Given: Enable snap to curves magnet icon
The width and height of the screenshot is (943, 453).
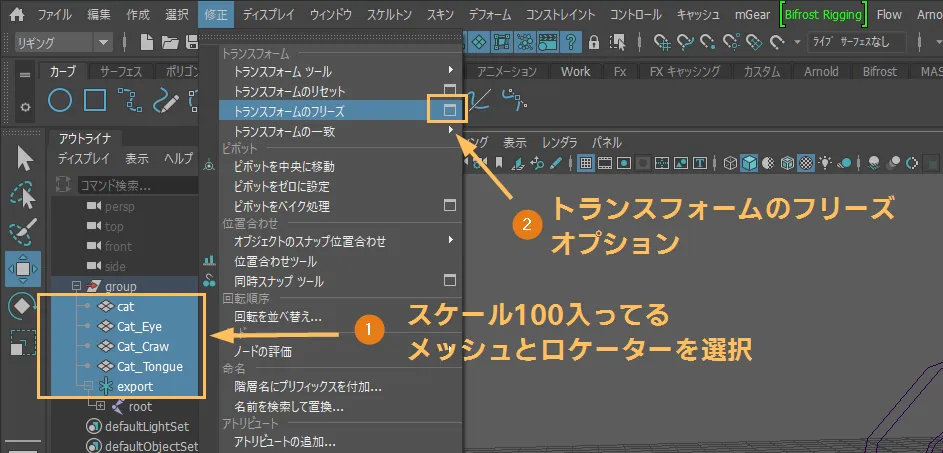Looking at the screenshot, I should click(x=686, y=42).
